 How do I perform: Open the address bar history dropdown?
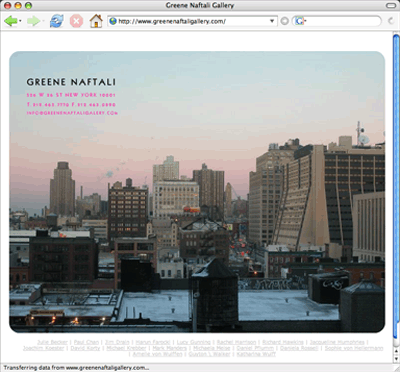point(272,21)
